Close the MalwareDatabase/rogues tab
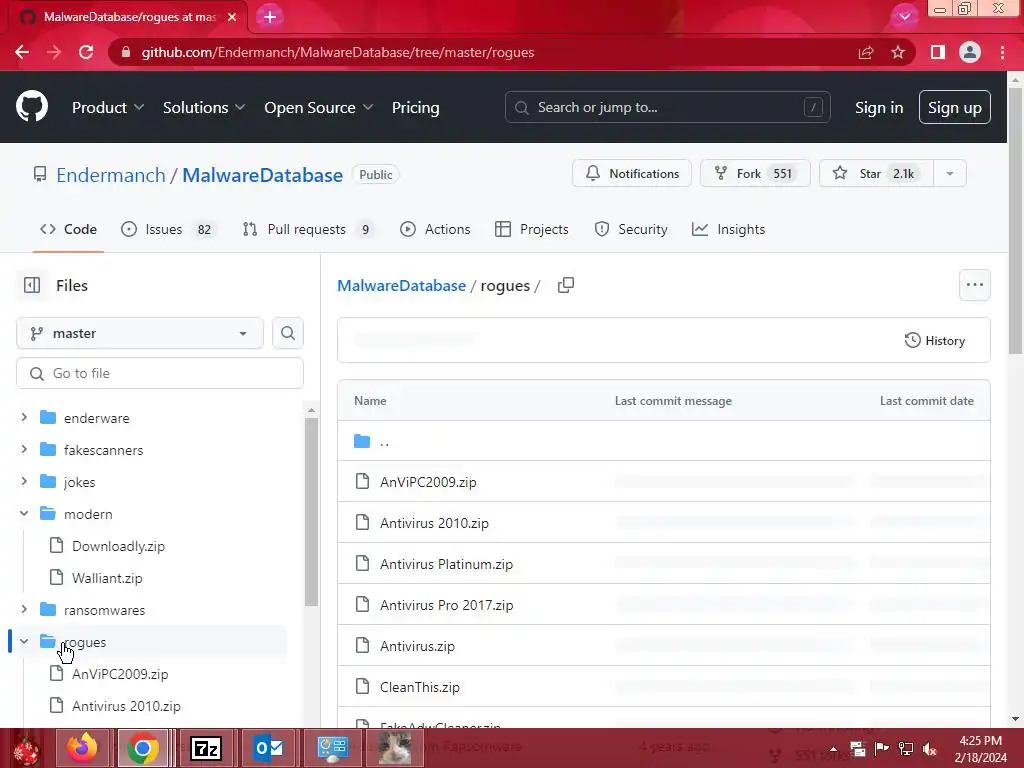 click(x=232, y=17)
